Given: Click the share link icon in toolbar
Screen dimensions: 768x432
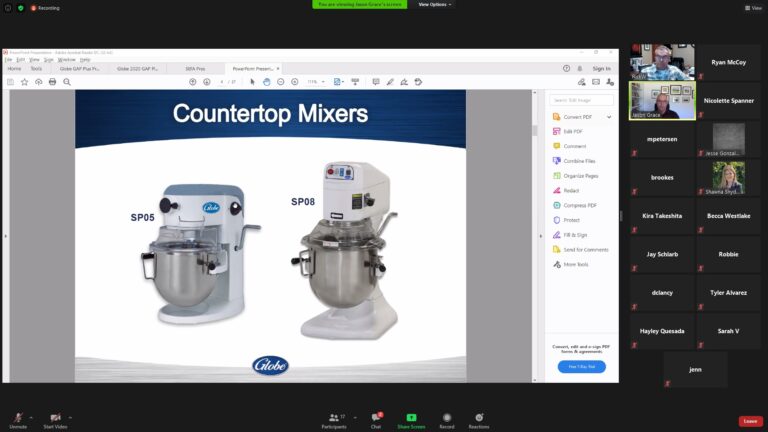Looking at the screenshot, I should tap(581, 82).
